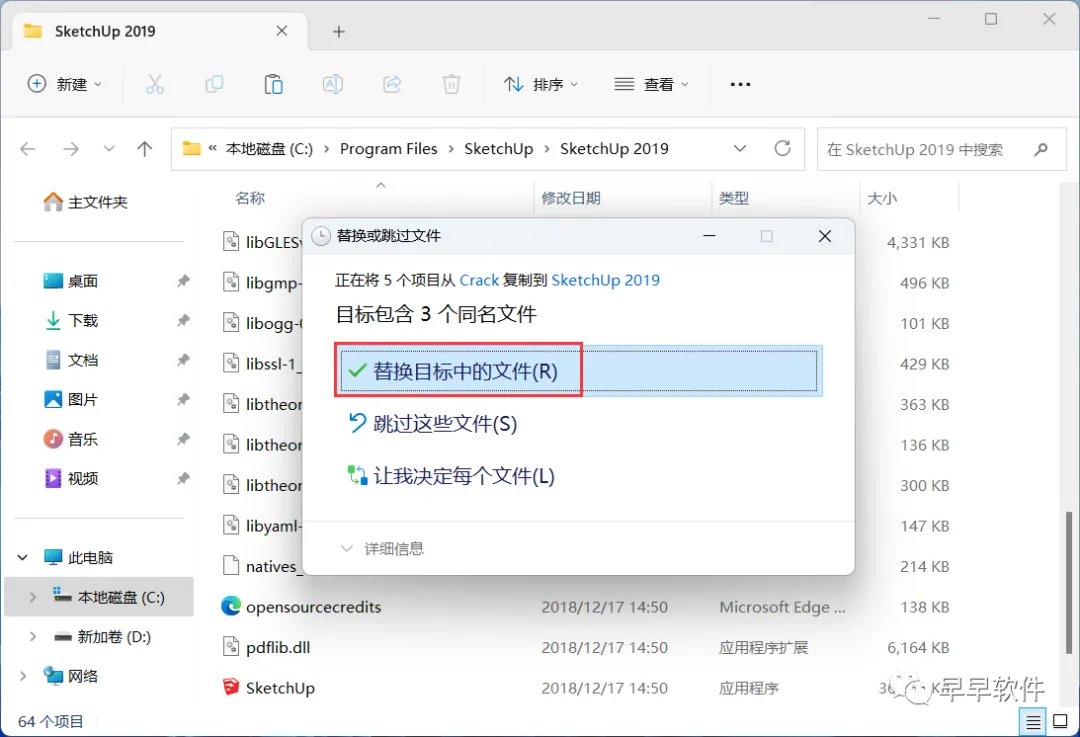Close the SketchUp 2019 tab
Image resolution: width=1080 pixels, height=737 pixels.
tap(282, 31)
